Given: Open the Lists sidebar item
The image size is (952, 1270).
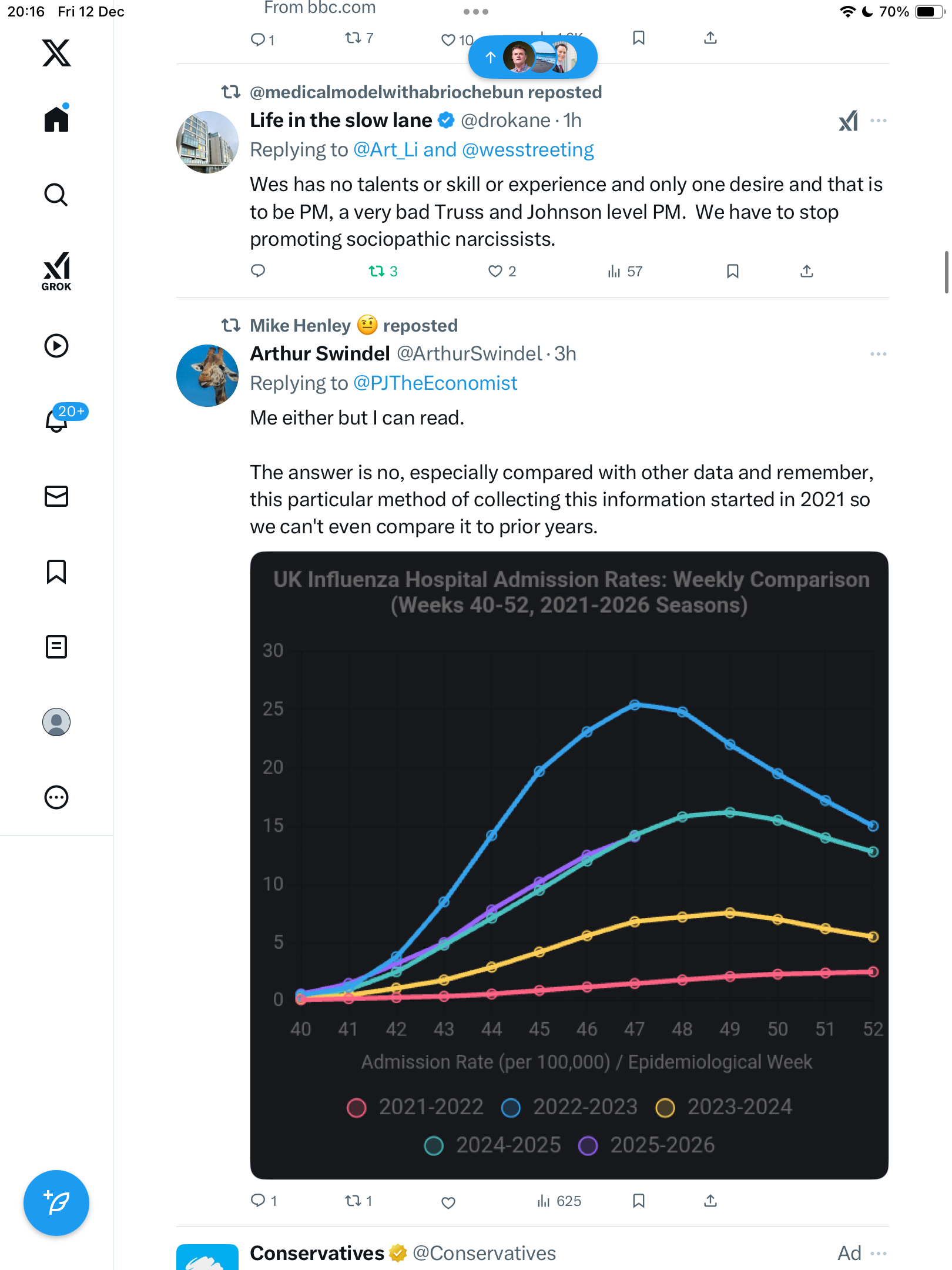Looking at the screenshot, I should tap(56, 647).
